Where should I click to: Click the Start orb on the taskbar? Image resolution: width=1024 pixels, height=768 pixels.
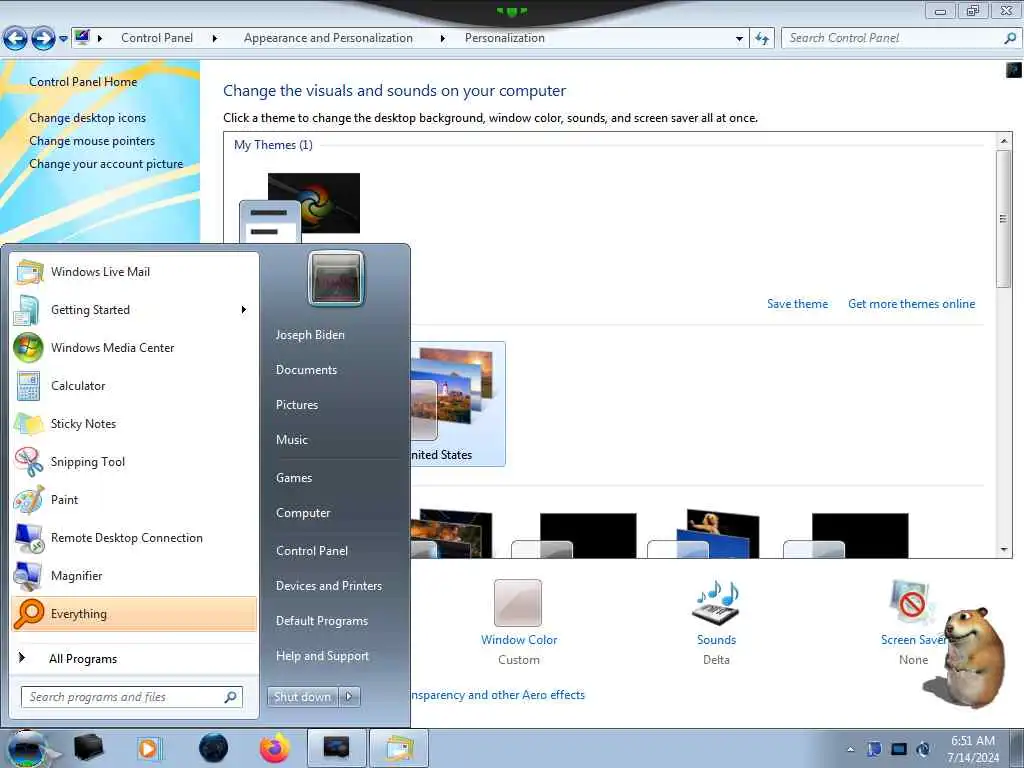27,749
